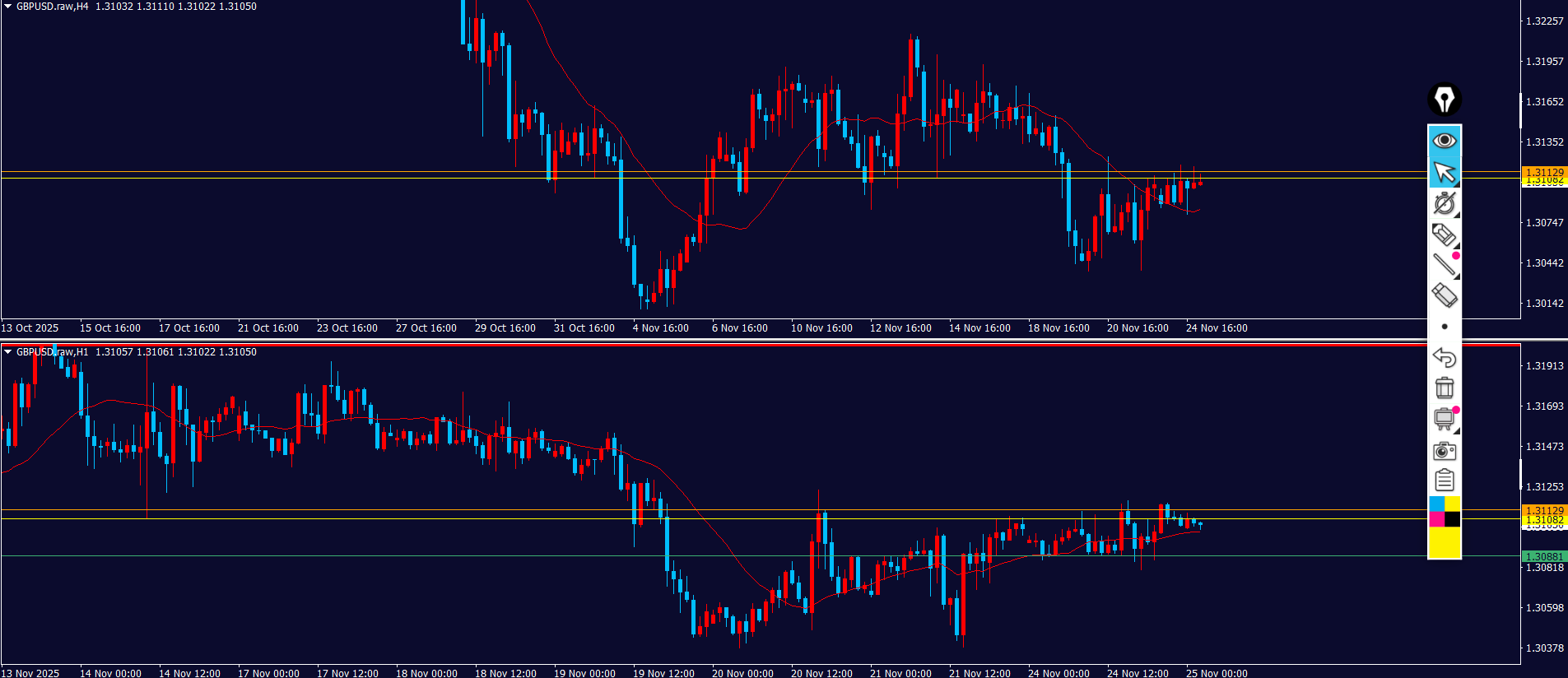Click the undo arrow icon
This screenshot has height=678, width=1568.
click(x=1444, y=358)
